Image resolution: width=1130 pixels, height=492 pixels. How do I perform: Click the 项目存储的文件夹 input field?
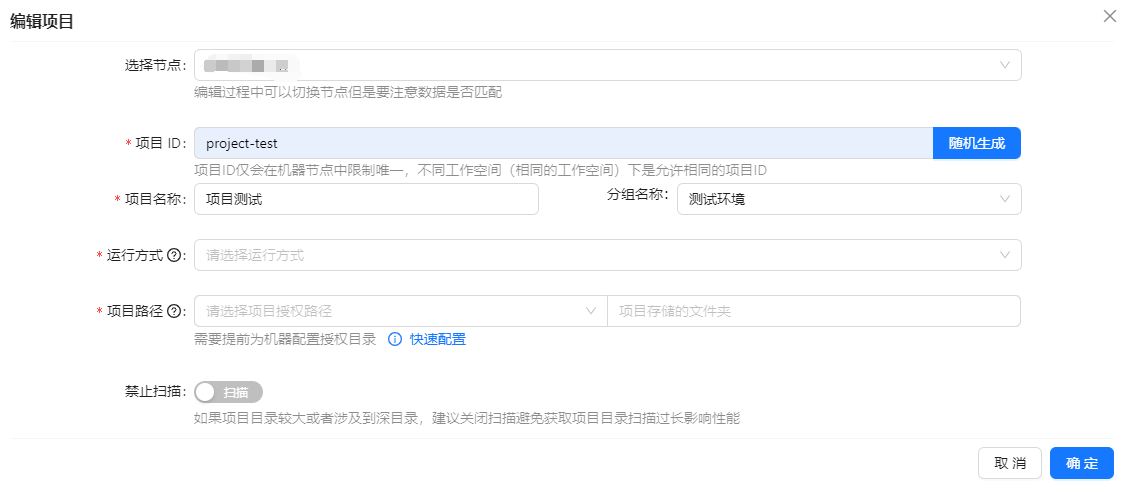point(812,311)
